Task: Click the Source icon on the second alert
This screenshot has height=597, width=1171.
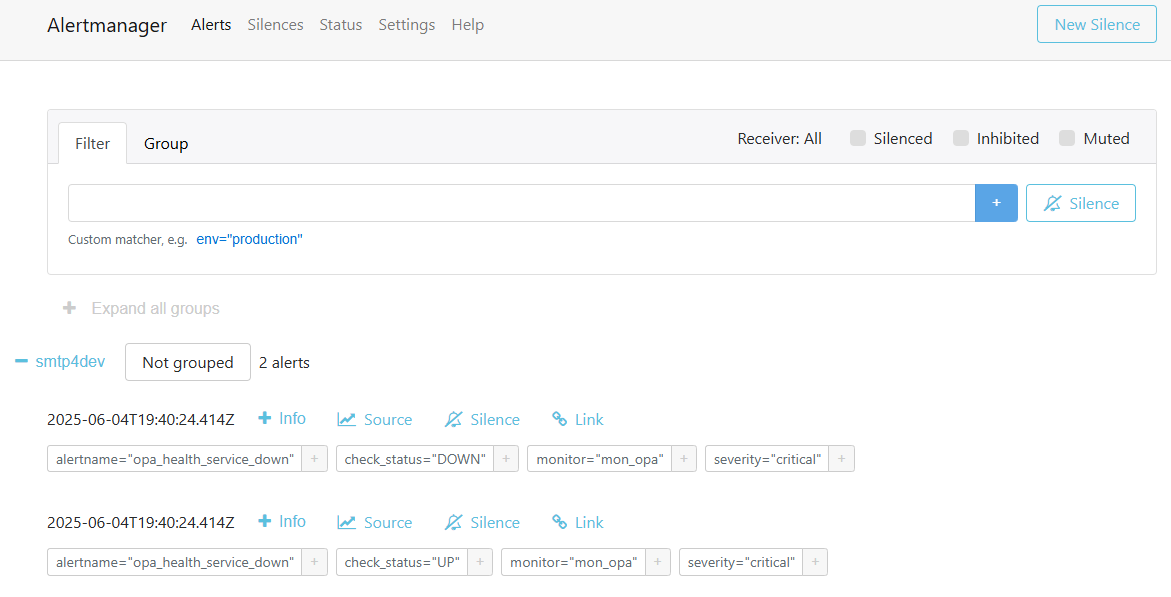Action: click(348, 521)
